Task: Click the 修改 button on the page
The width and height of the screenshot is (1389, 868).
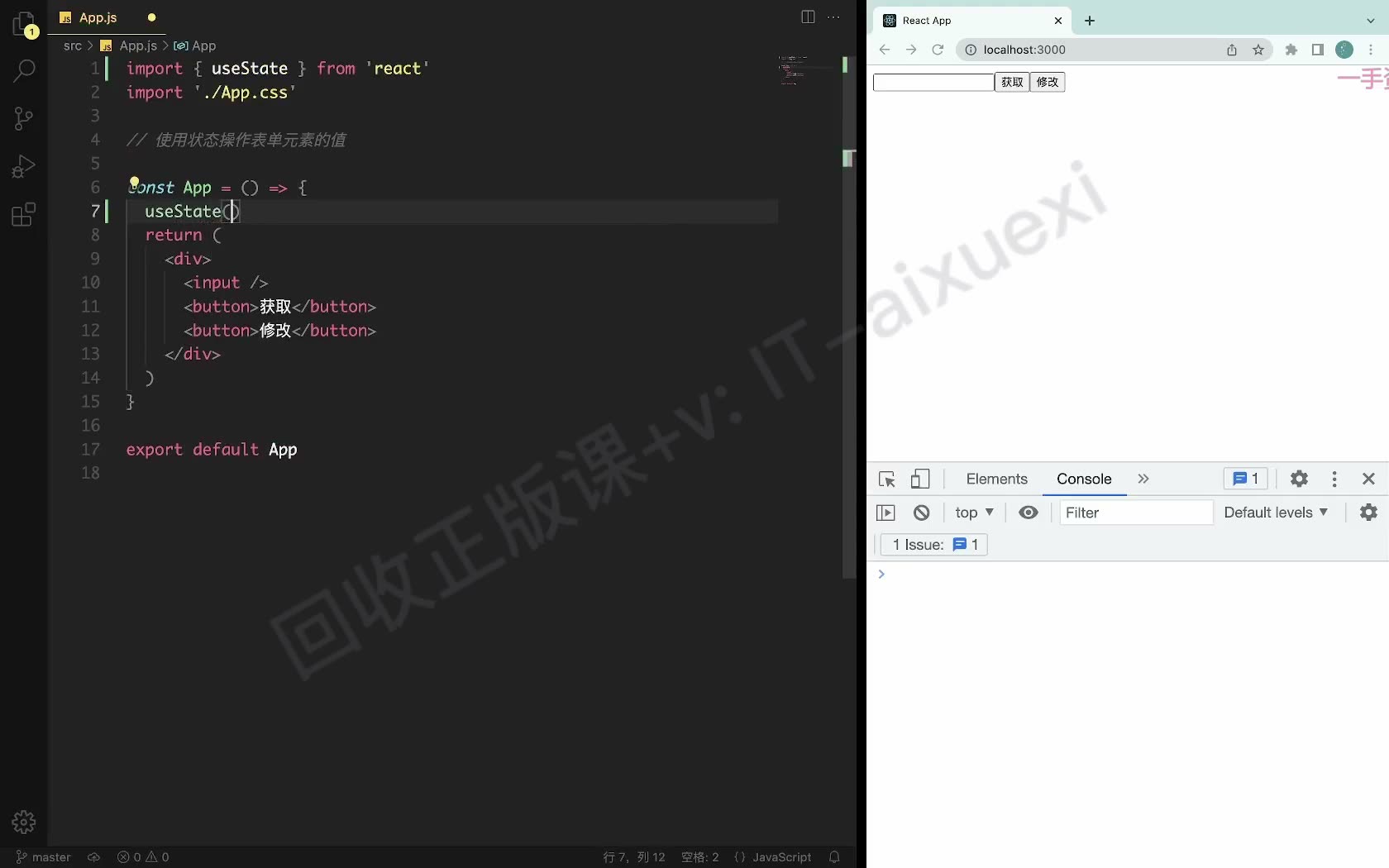Action: point(1048,82)
